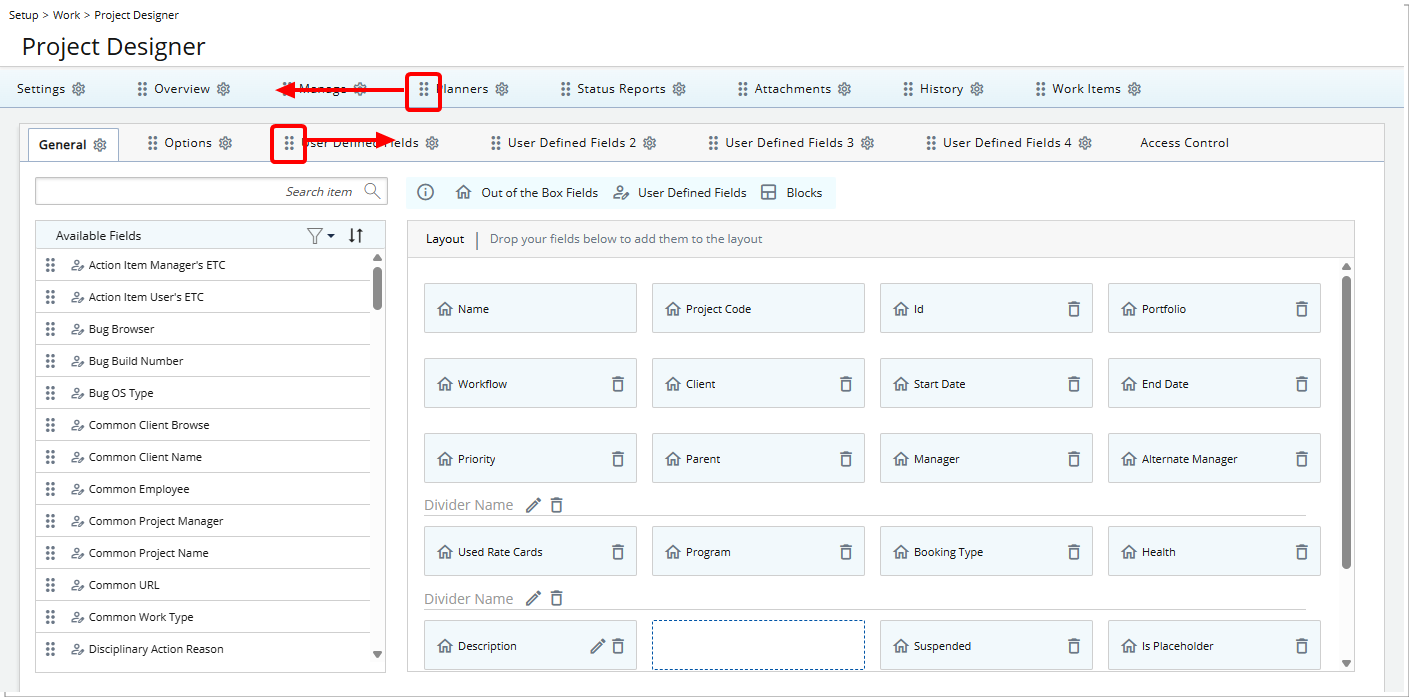Image resolution: width=1409 pixels, height=697 pixels.
Task: Click the layout scrollbar down arrow
Action: (1346, 662)
